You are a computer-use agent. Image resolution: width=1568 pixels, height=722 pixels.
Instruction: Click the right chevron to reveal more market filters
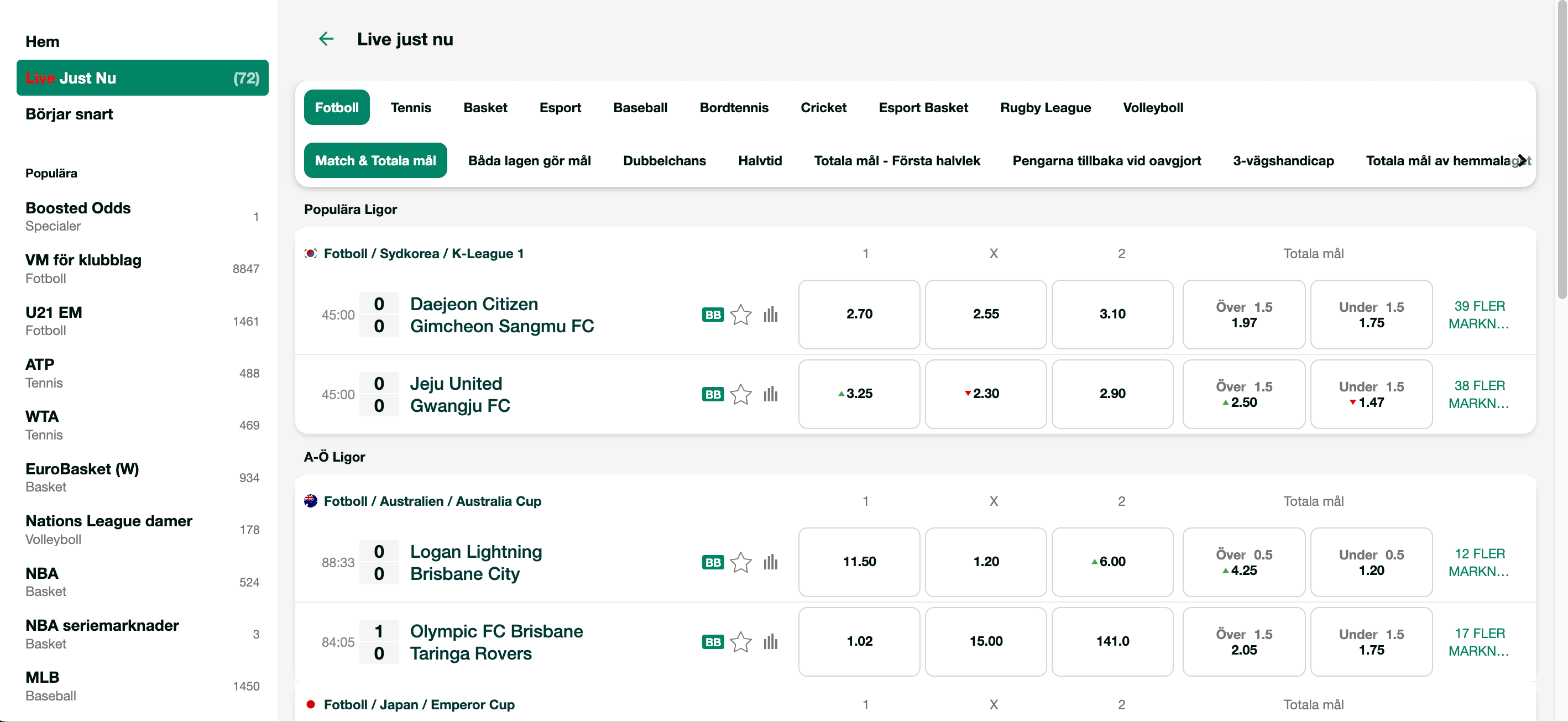1521,160
